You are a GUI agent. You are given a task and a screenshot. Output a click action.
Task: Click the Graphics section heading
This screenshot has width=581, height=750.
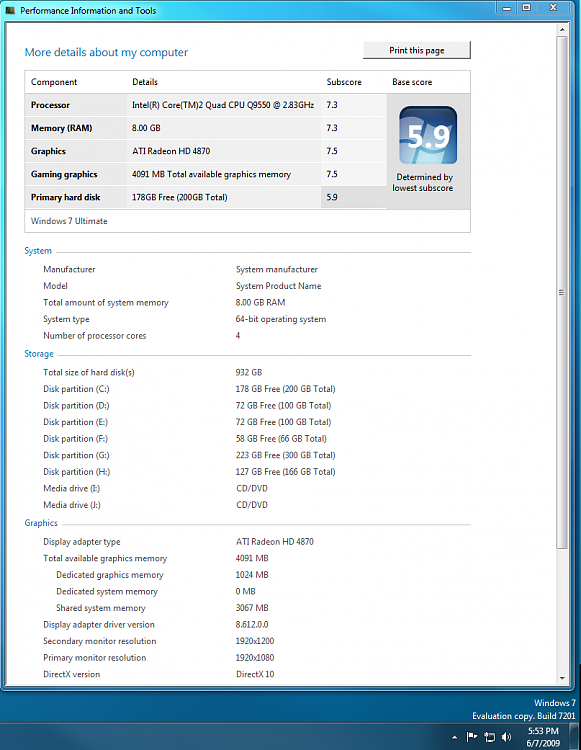[x=41, y=523]
